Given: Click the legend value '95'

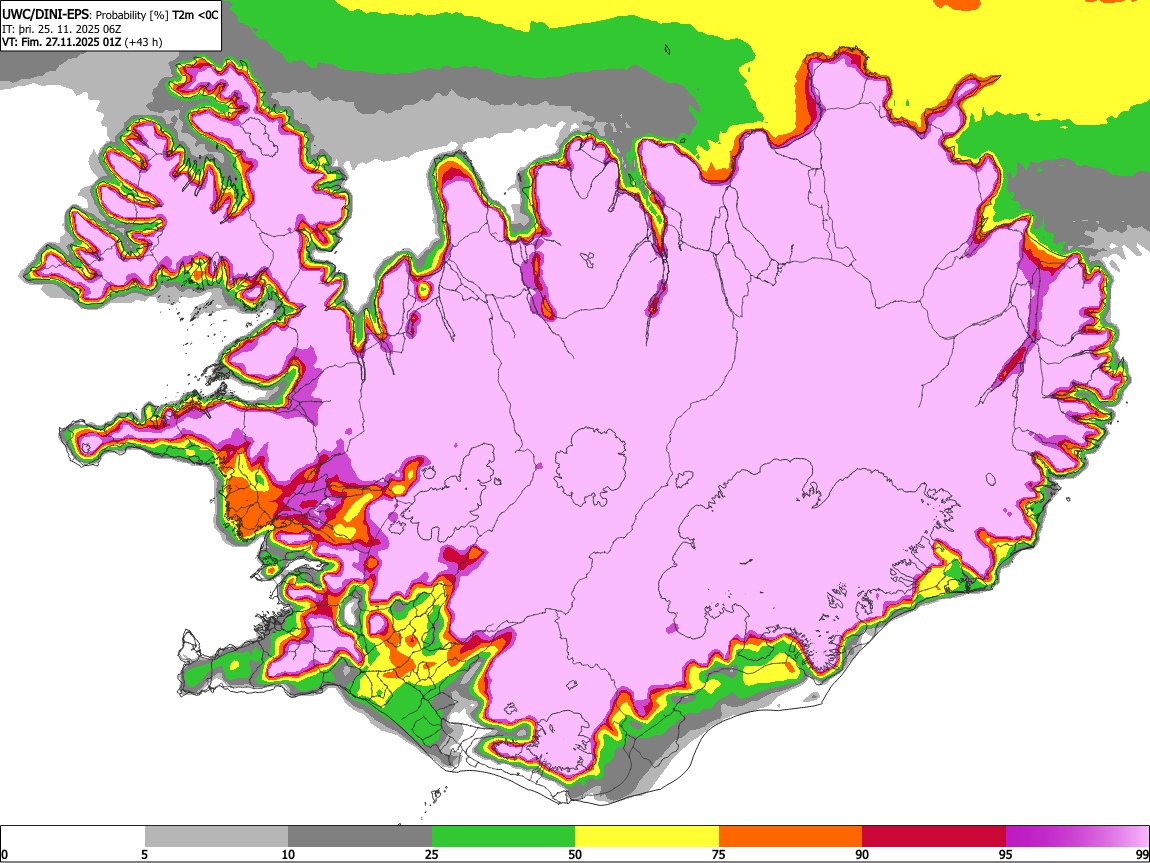Looking at the screenshot, I should pos(1006,855).
